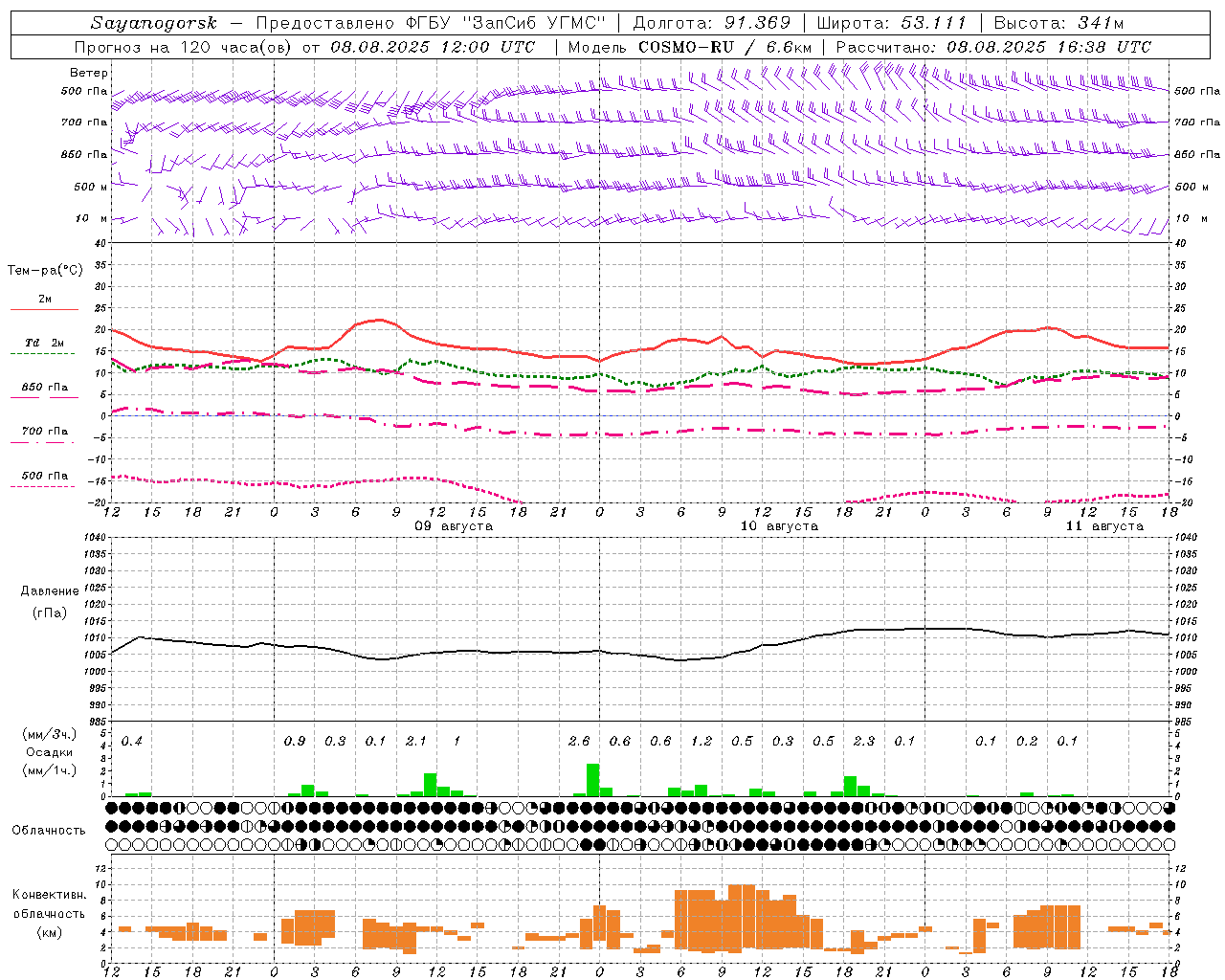Click the longitude value Долгота: 91.369

tap(712, 23)
